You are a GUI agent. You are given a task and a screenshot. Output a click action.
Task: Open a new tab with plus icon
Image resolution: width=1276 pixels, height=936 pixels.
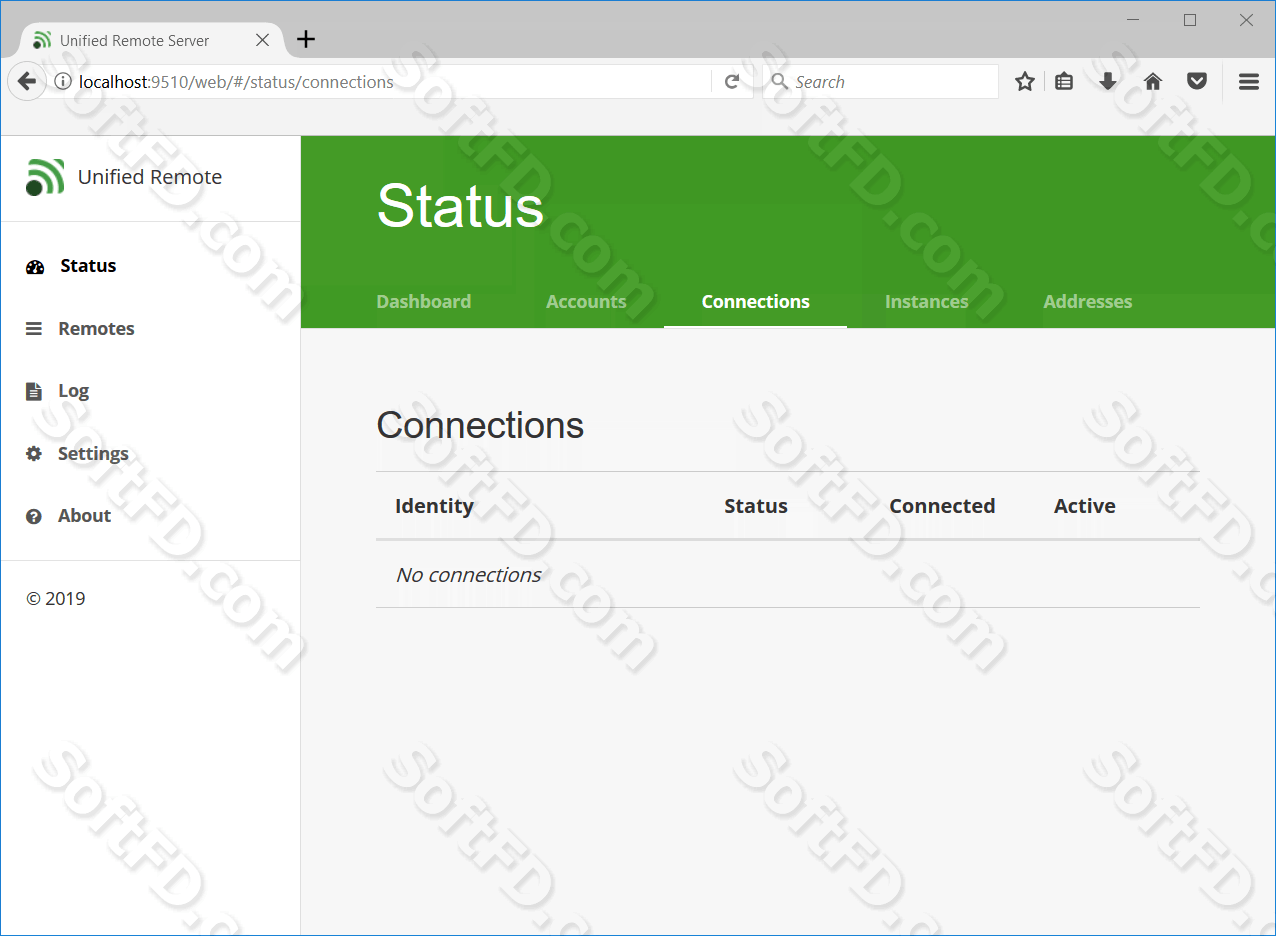306,39
